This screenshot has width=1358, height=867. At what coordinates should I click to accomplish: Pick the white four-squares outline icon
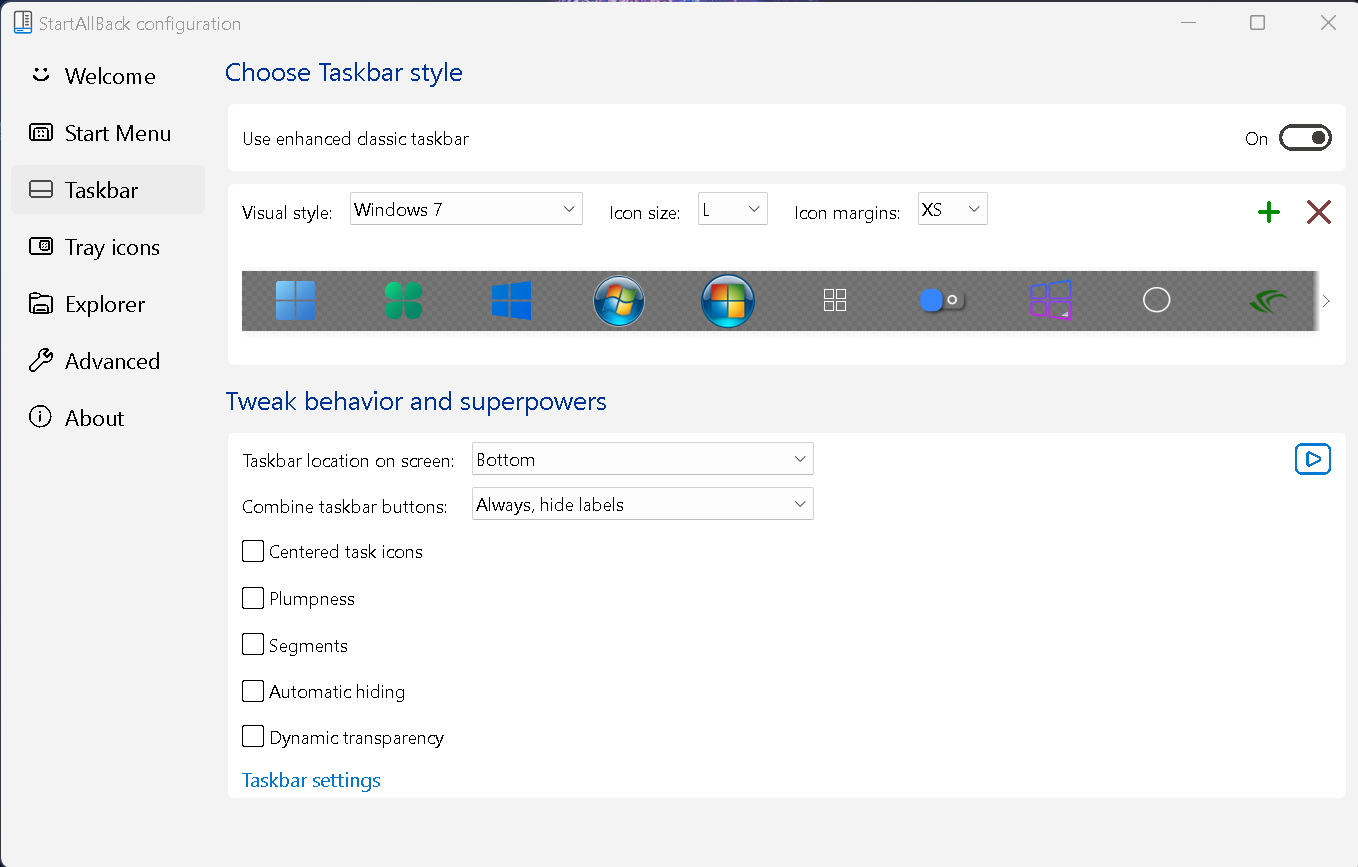click(x=835, y=300)
